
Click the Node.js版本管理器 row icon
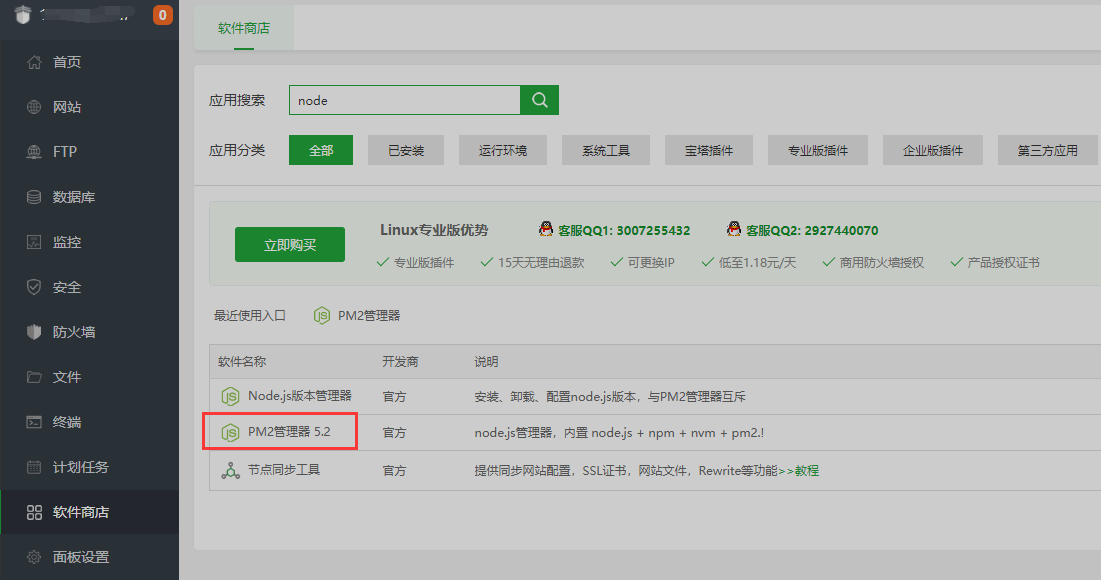(230, 397)
